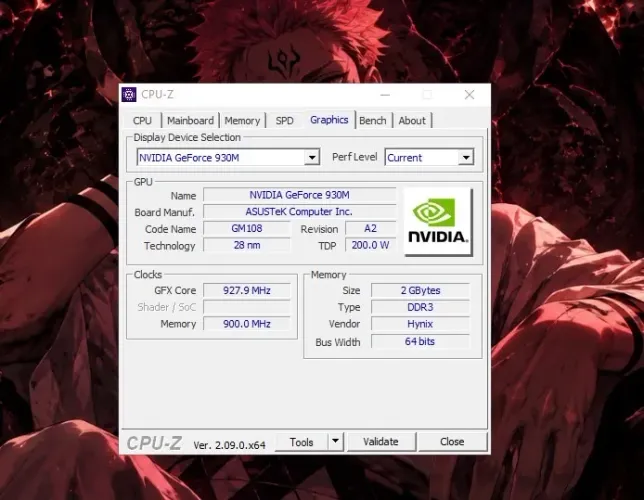Minimize the CPU-Z window
Viewport: 644px width, 500px height.
(385, 95)
